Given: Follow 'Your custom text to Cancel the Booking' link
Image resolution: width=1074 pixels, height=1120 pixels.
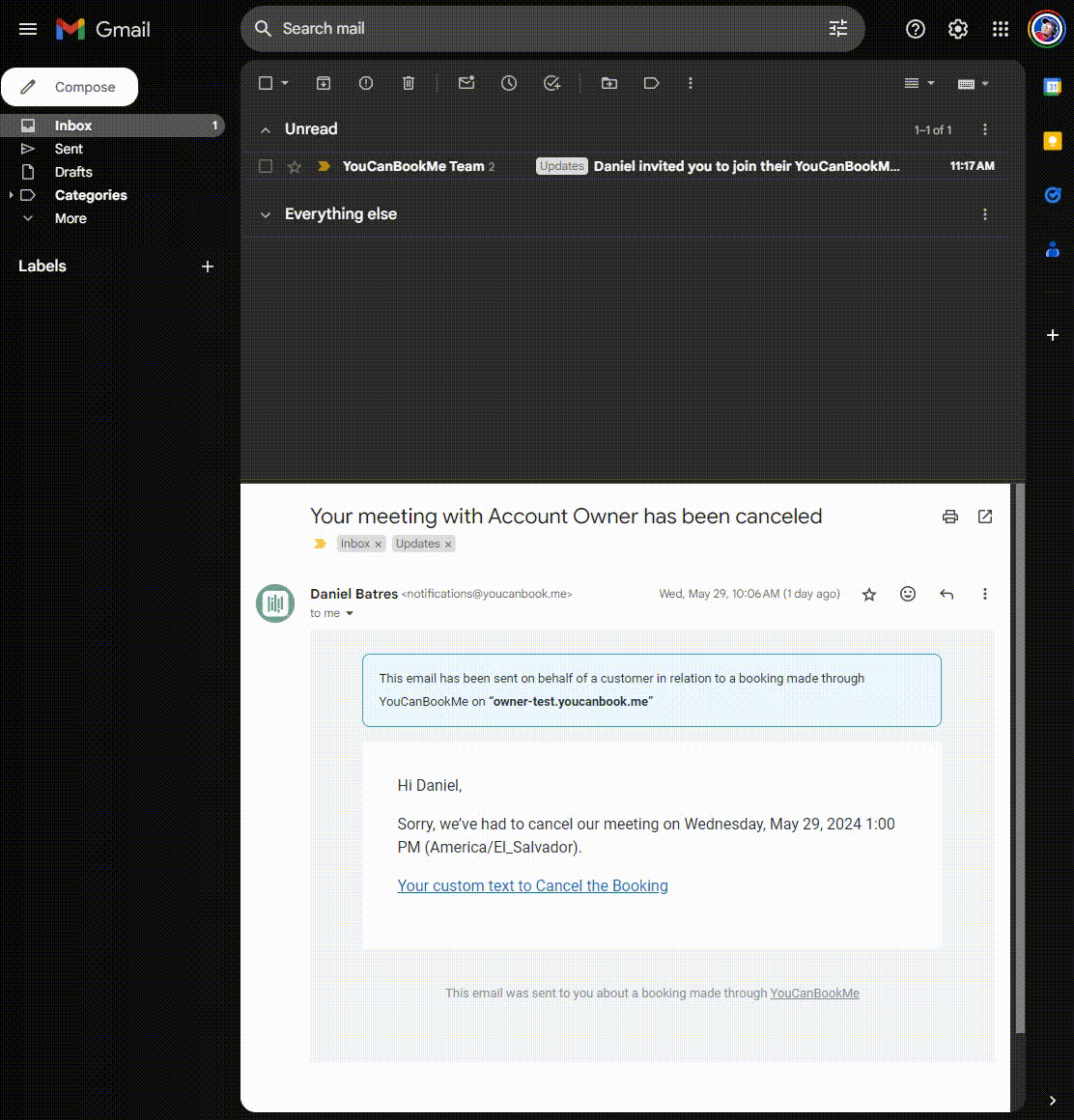Looking at the screenshot, I should pyautogui.click(x=532, y=885).
